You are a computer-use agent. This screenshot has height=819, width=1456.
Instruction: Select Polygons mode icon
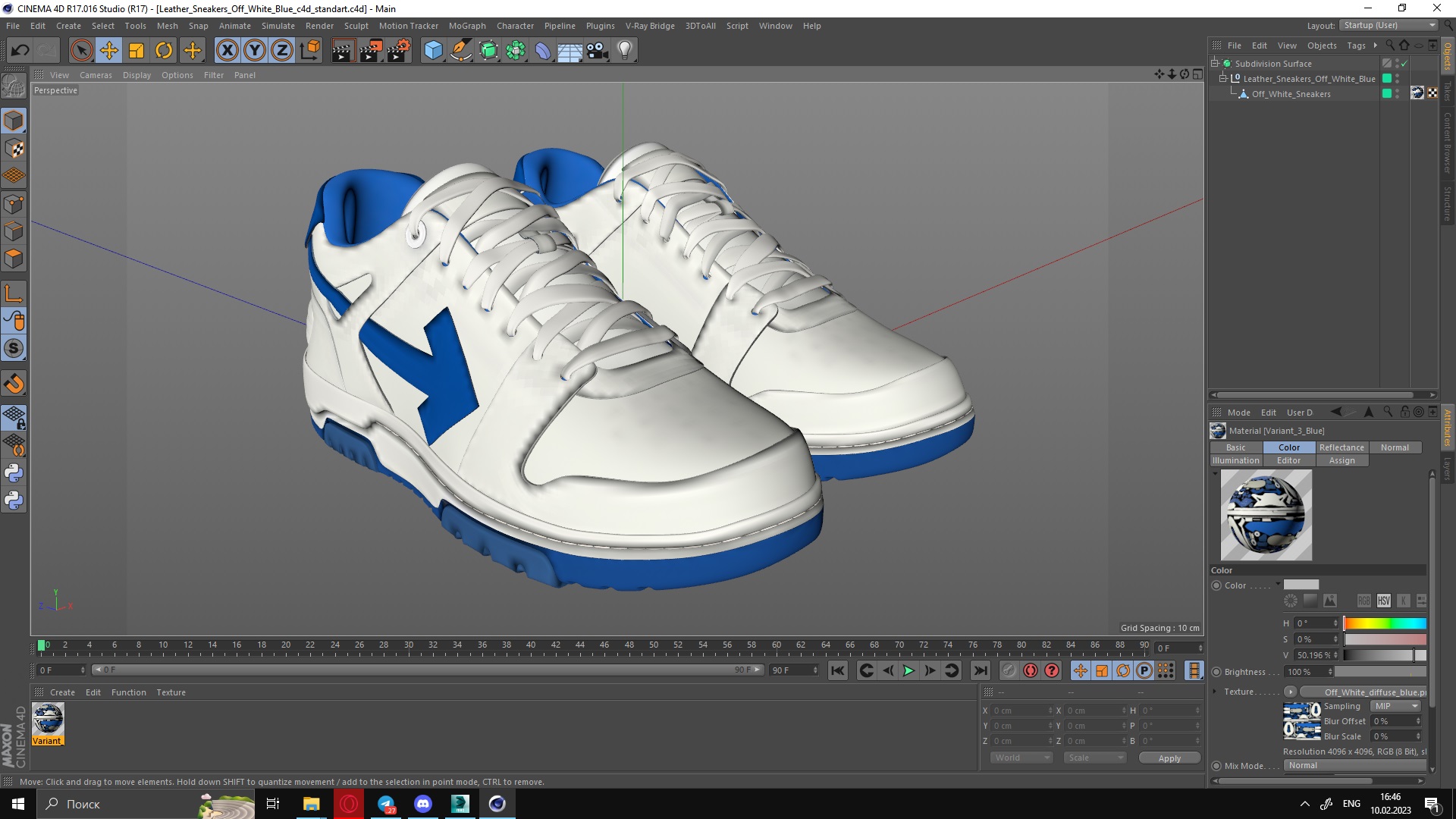pyautogui.click(x=14, y=259)
